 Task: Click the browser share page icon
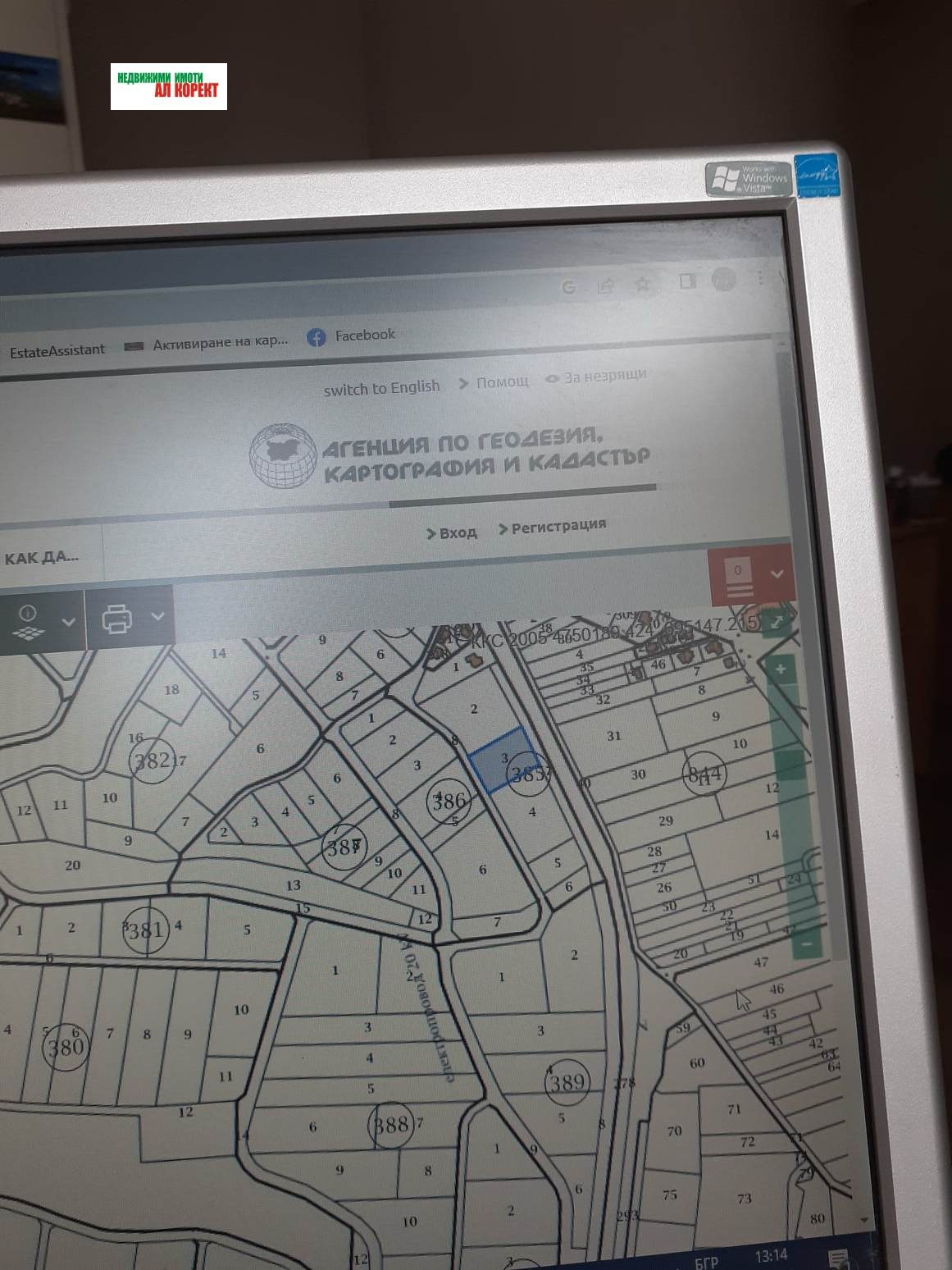[x=606, y=286]
